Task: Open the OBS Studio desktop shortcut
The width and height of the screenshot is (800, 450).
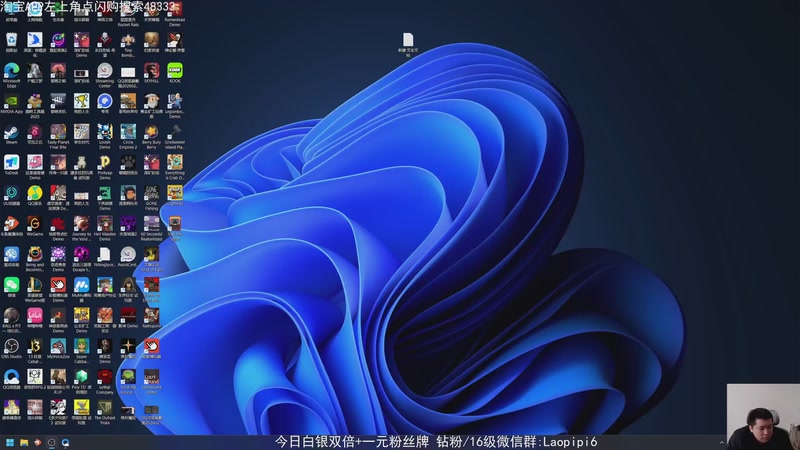Action: [12, 346]
